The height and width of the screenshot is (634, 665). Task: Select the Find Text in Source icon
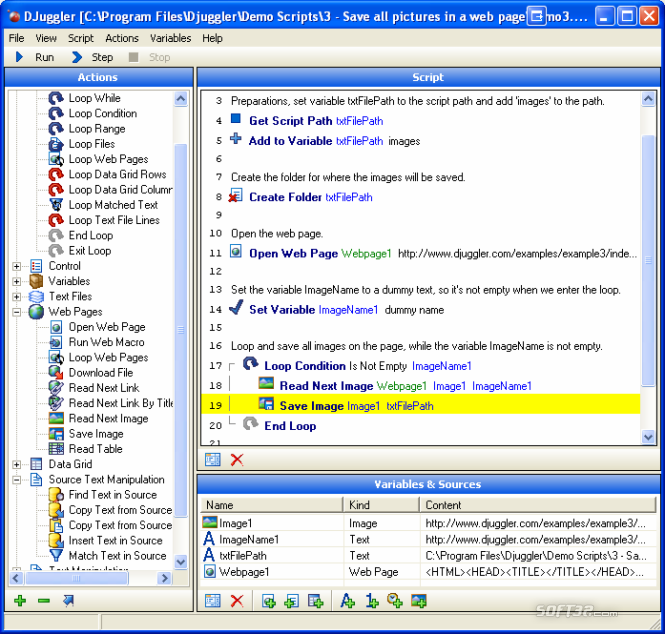[56, 495]
